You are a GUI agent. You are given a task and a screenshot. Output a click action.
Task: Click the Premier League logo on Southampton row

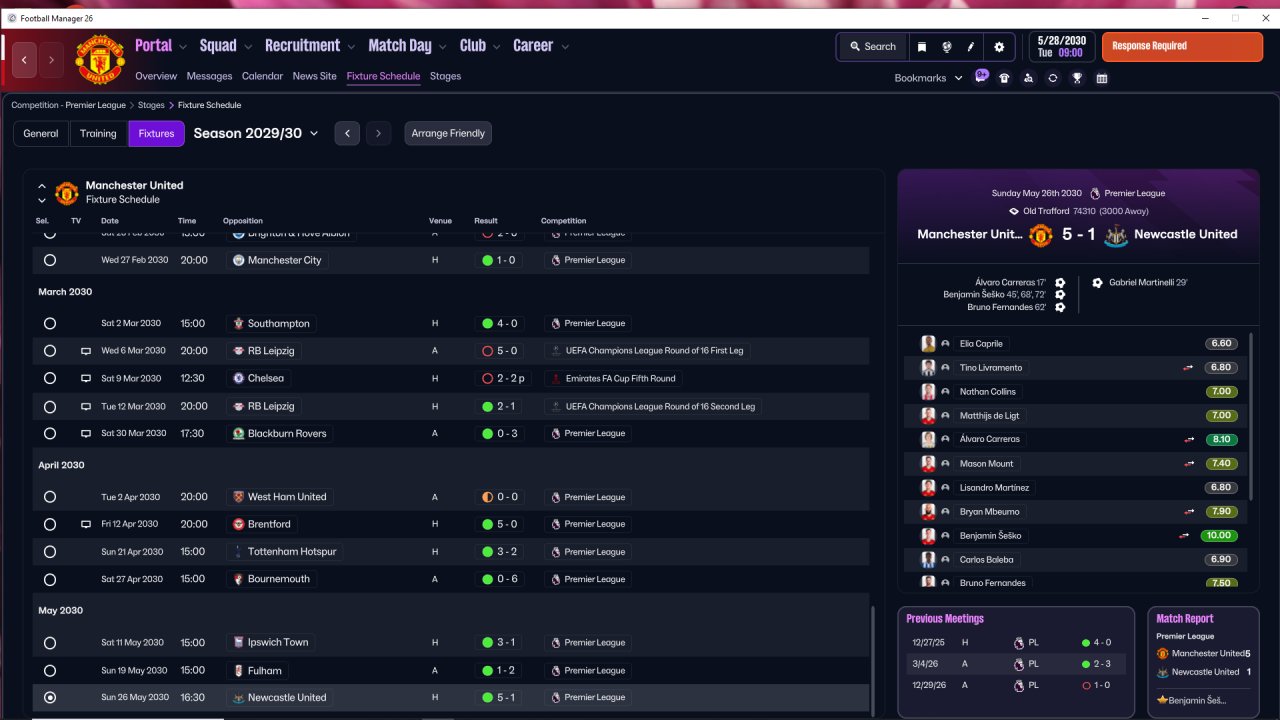tap(555, 324)
